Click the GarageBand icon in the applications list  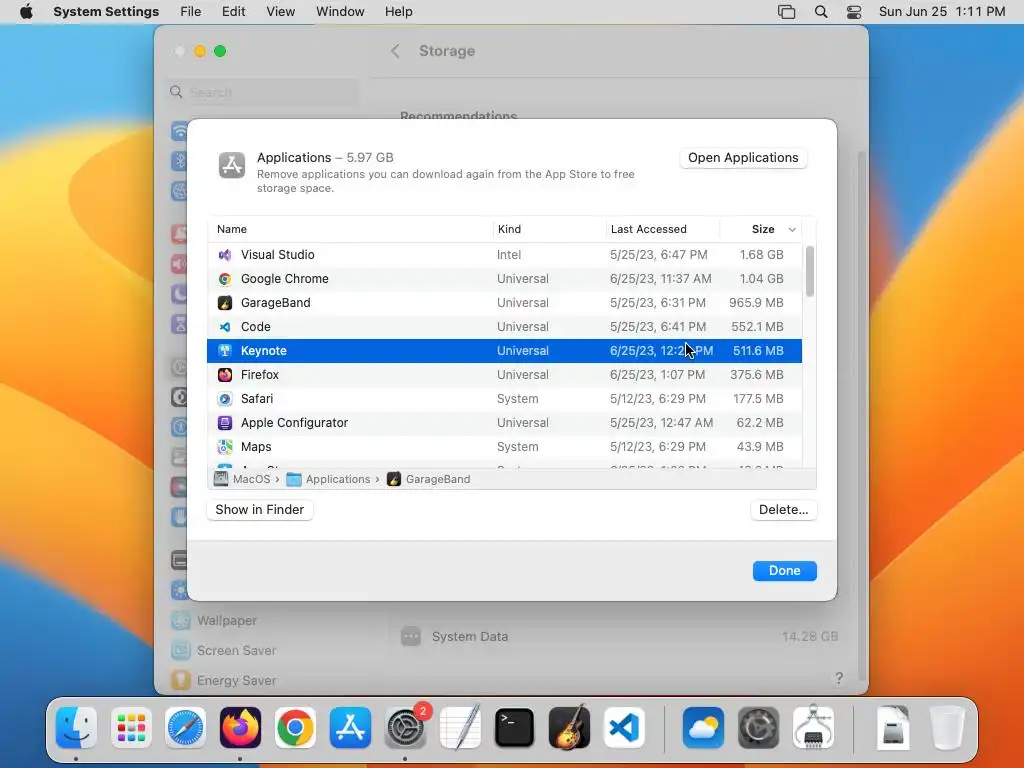[225, 303]
